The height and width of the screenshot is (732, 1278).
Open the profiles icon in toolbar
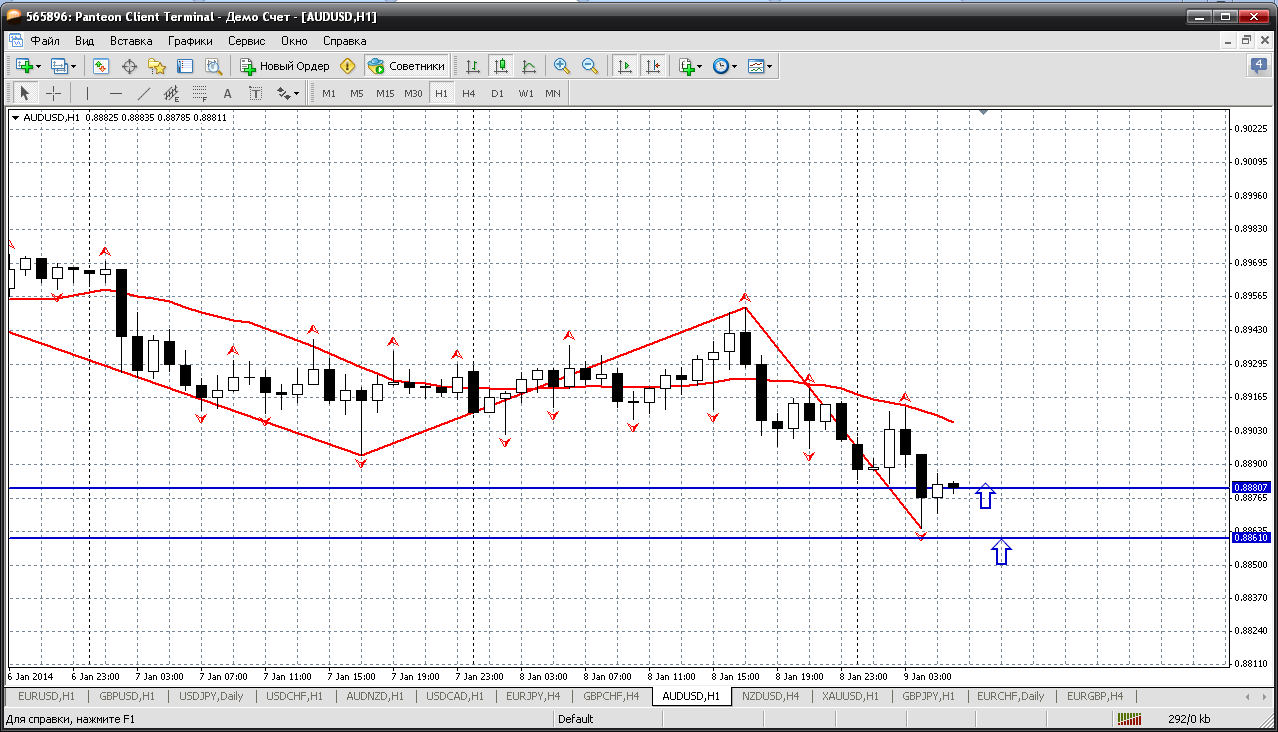point(60,66)
